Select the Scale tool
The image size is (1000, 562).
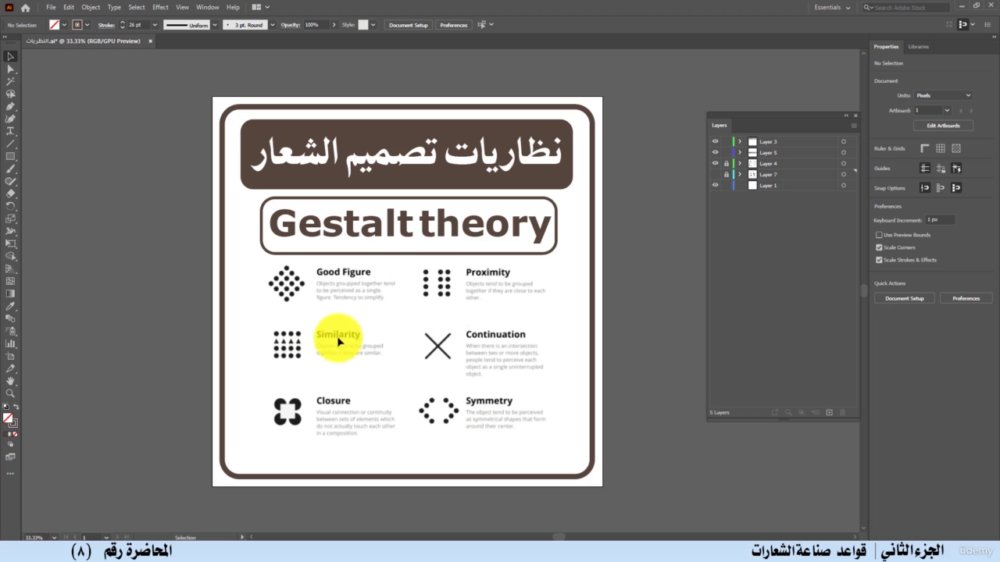pyautogui.click(x=10, y=219)
